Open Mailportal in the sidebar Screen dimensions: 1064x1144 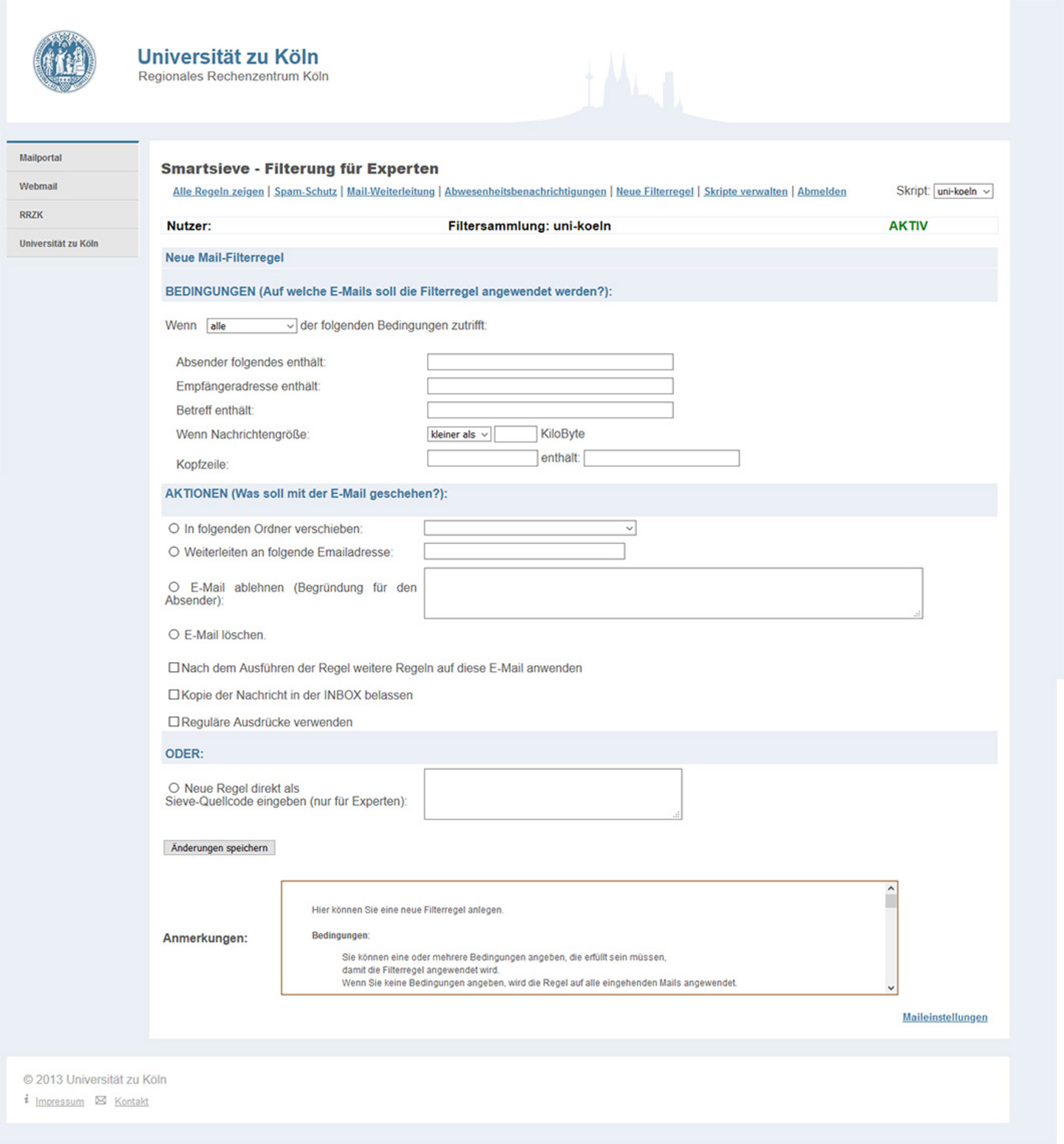(x=72, y=157)
